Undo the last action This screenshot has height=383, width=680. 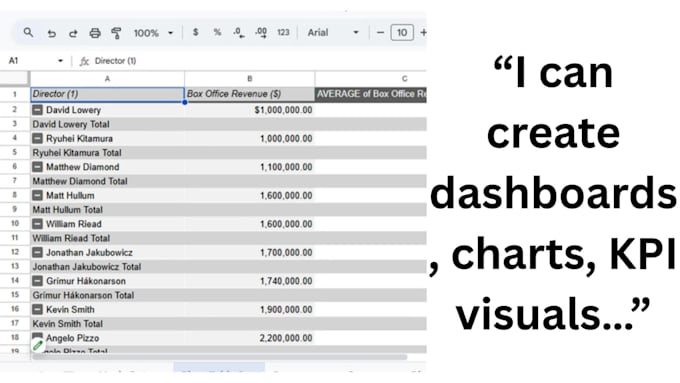coord(52,33)
